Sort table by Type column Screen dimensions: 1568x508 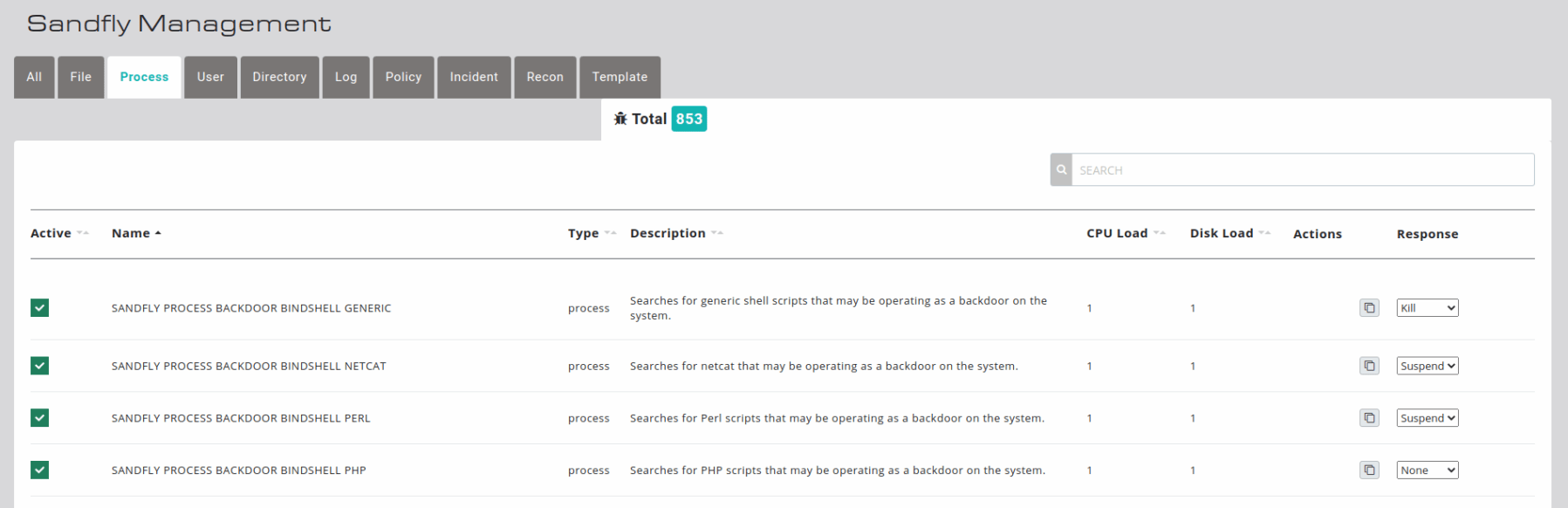pyautogui.click(x=592, y=233)
